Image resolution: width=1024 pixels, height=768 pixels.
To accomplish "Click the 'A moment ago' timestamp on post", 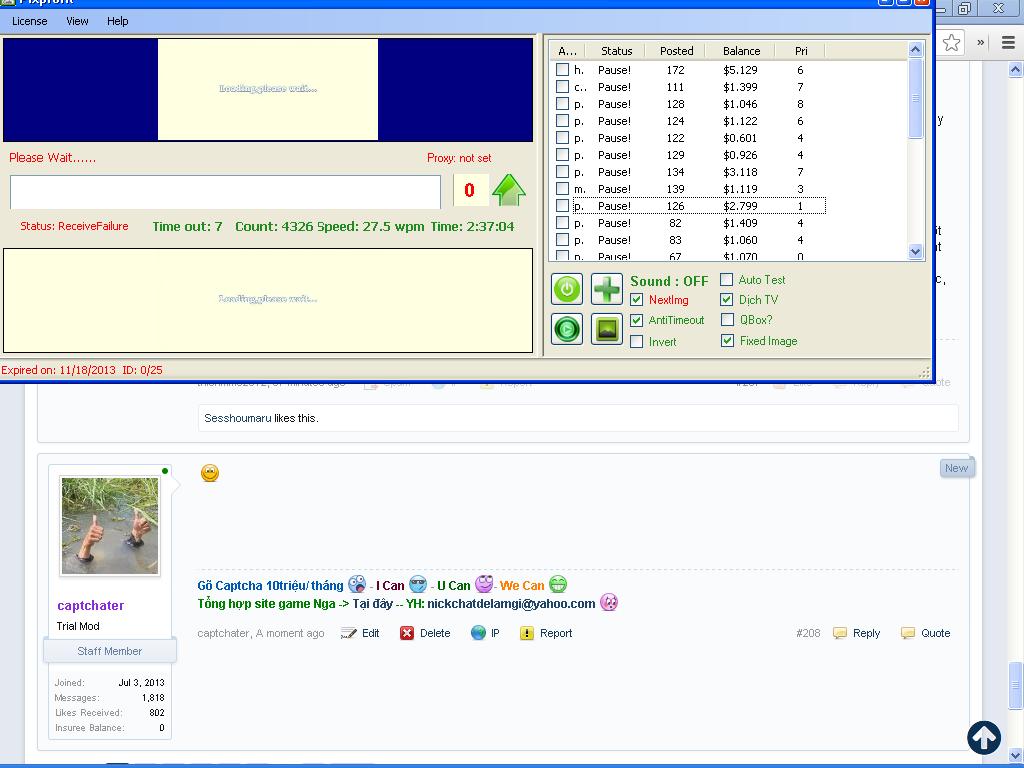I will pos(290,633).
